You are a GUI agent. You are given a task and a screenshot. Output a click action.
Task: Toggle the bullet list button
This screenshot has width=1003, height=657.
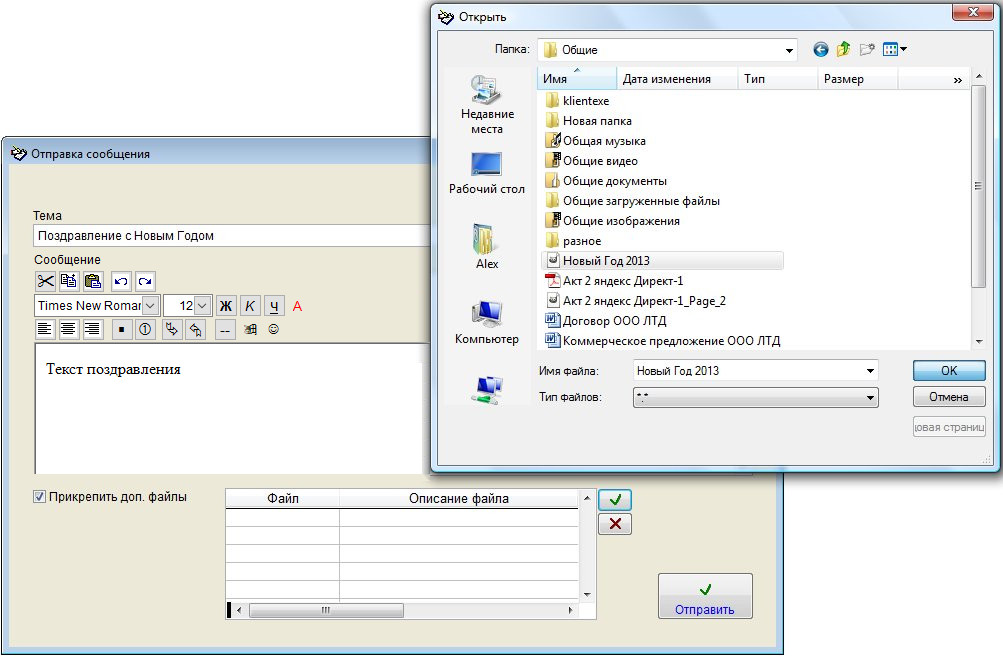[121, 328]
